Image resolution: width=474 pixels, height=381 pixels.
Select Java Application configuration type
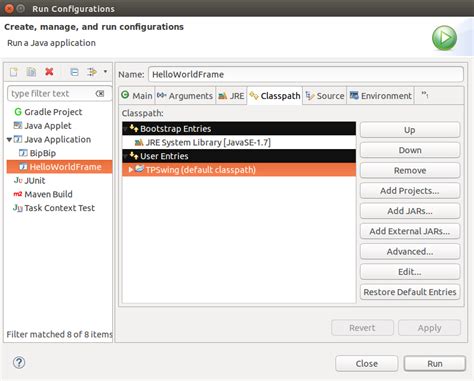tap(57, 139)
